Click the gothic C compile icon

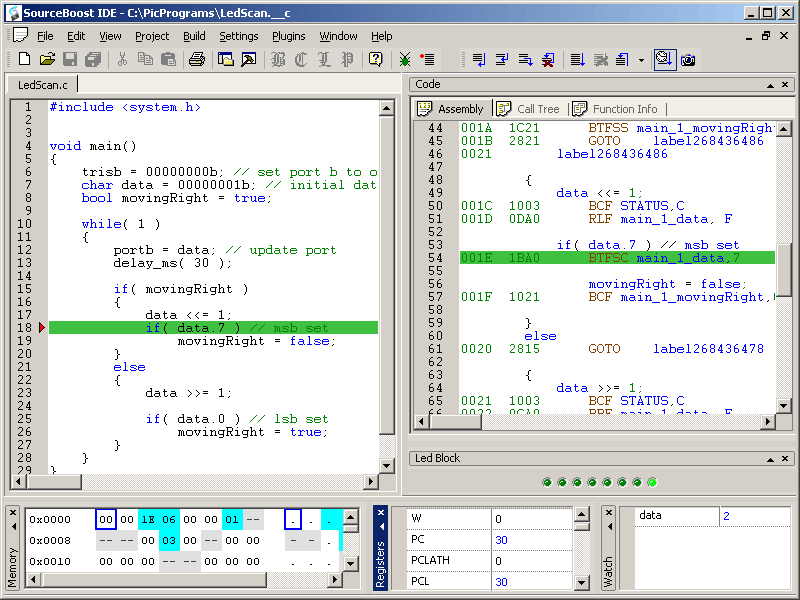[x=301, y=60]
